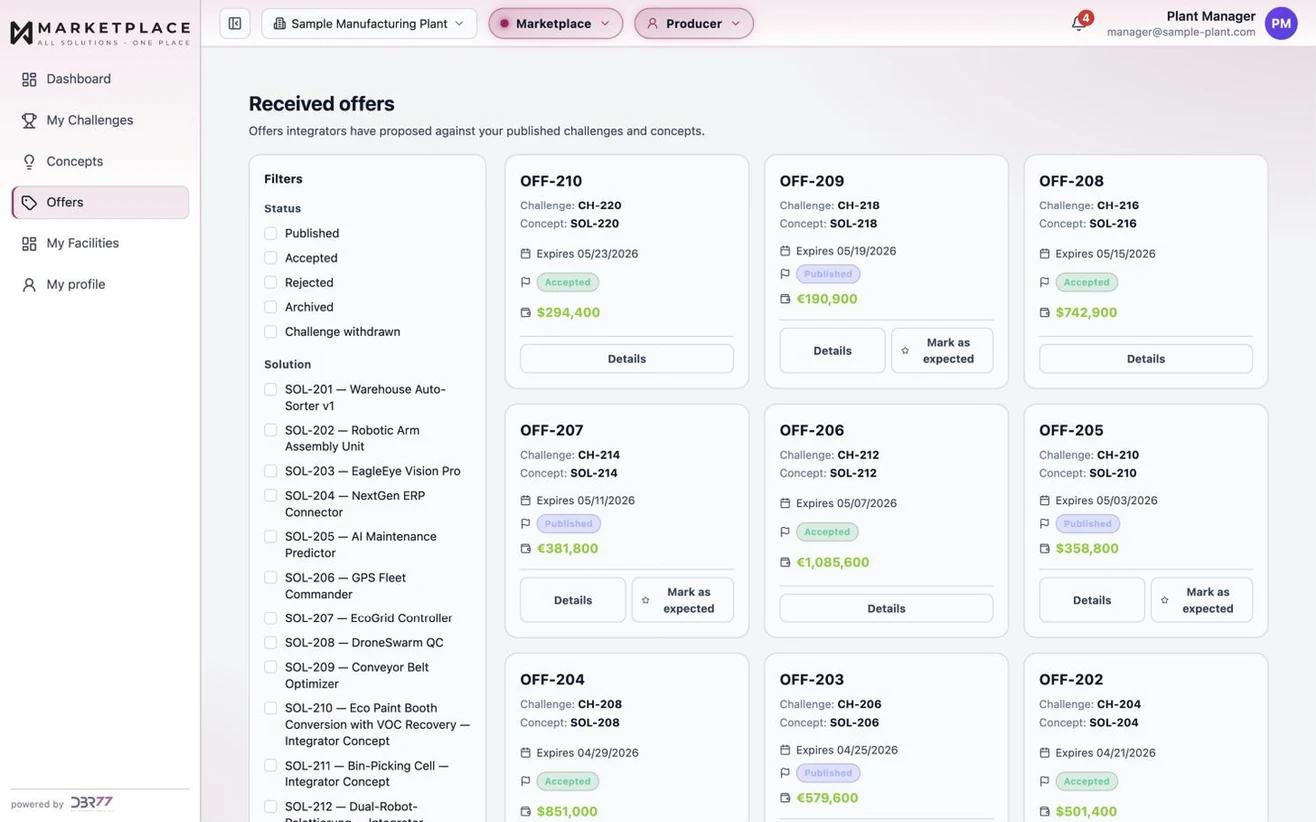Open My Challenges in the sidebar

(100, 120)
